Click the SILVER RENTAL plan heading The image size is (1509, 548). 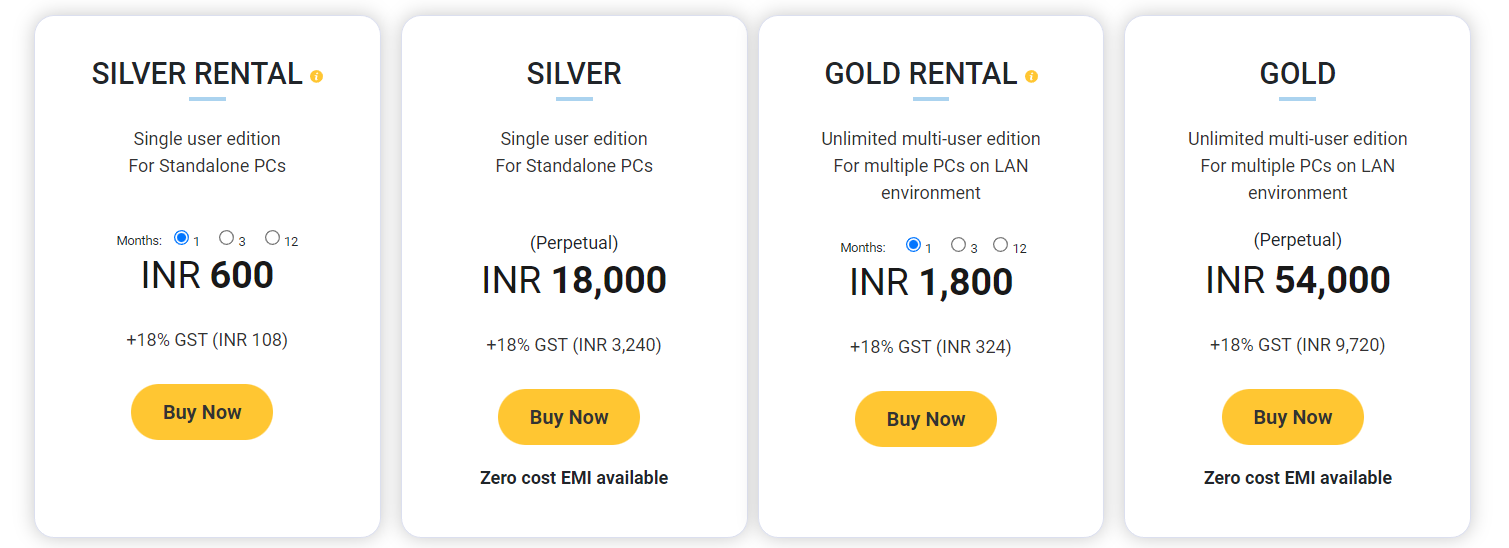(197, 74)
